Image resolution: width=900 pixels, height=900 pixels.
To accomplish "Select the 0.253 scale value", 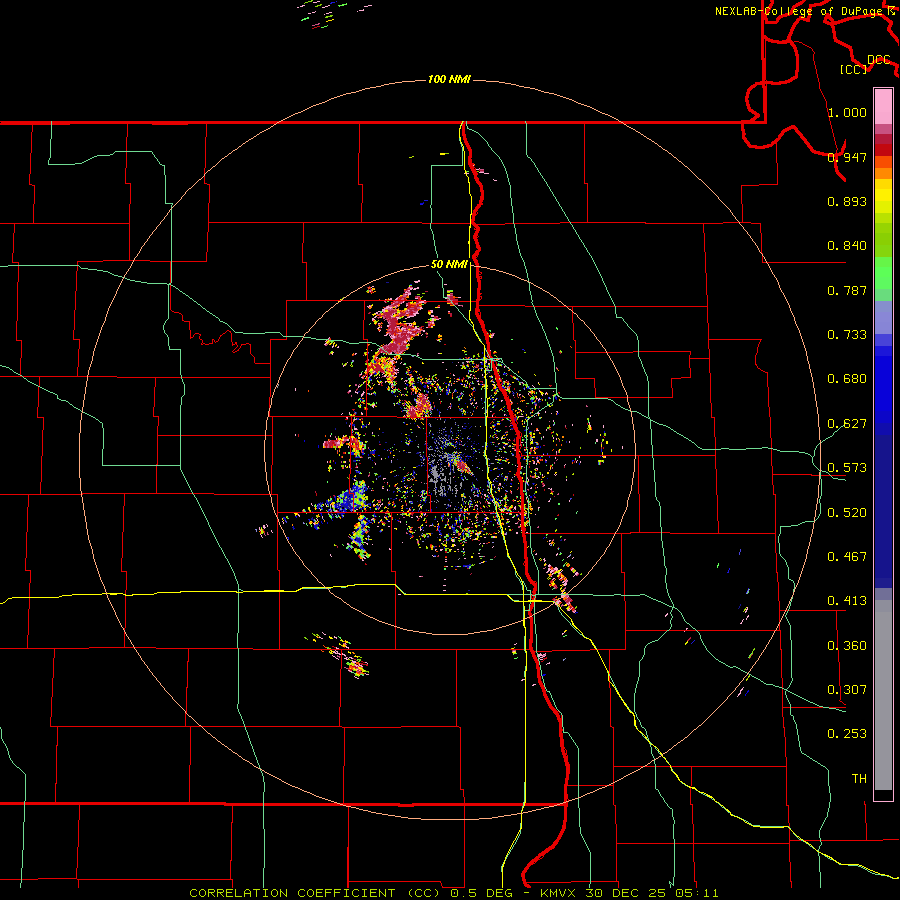I will click(x=847, y=734).
